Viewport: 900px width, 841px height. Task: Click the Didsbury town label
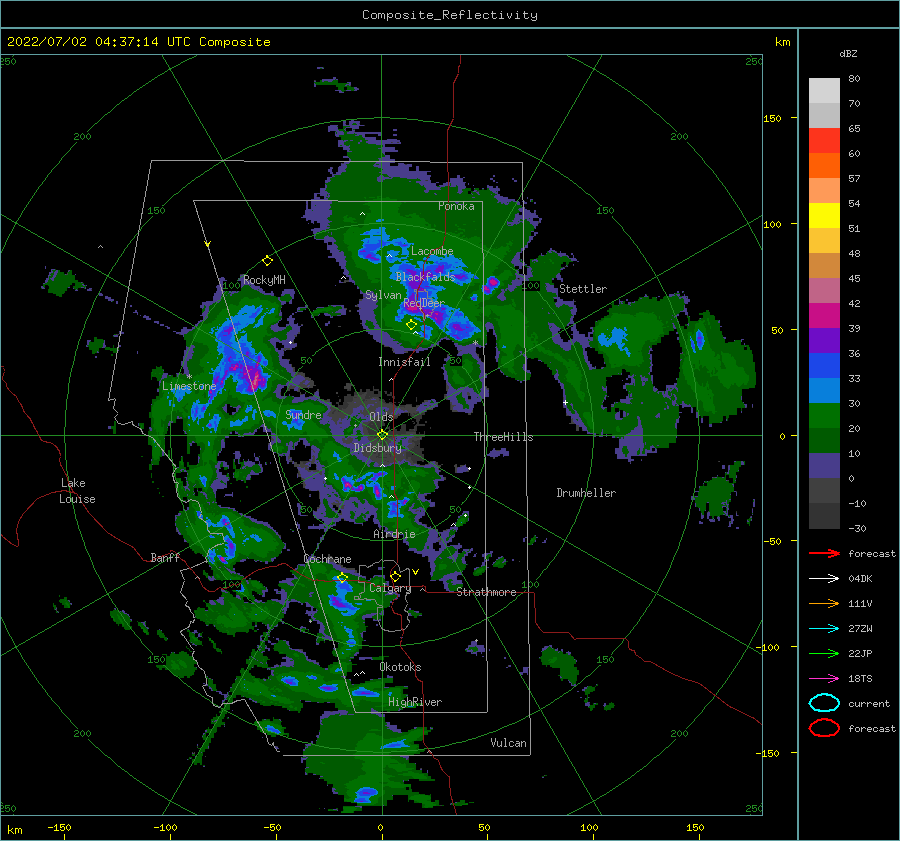tap(377, 448)
